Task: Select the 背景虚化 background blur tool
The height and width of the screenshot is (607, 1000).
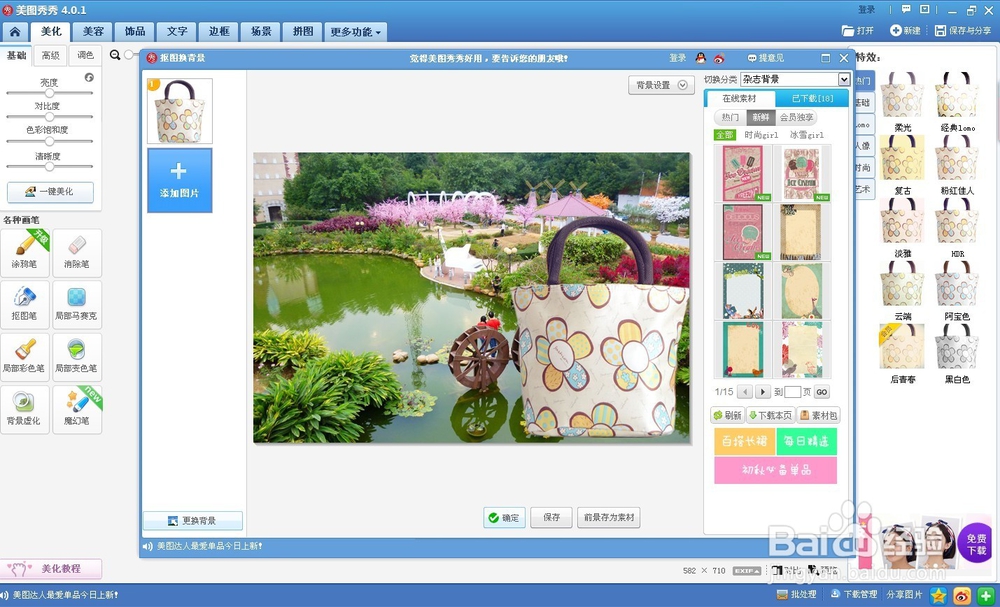Action: (25, 409)
